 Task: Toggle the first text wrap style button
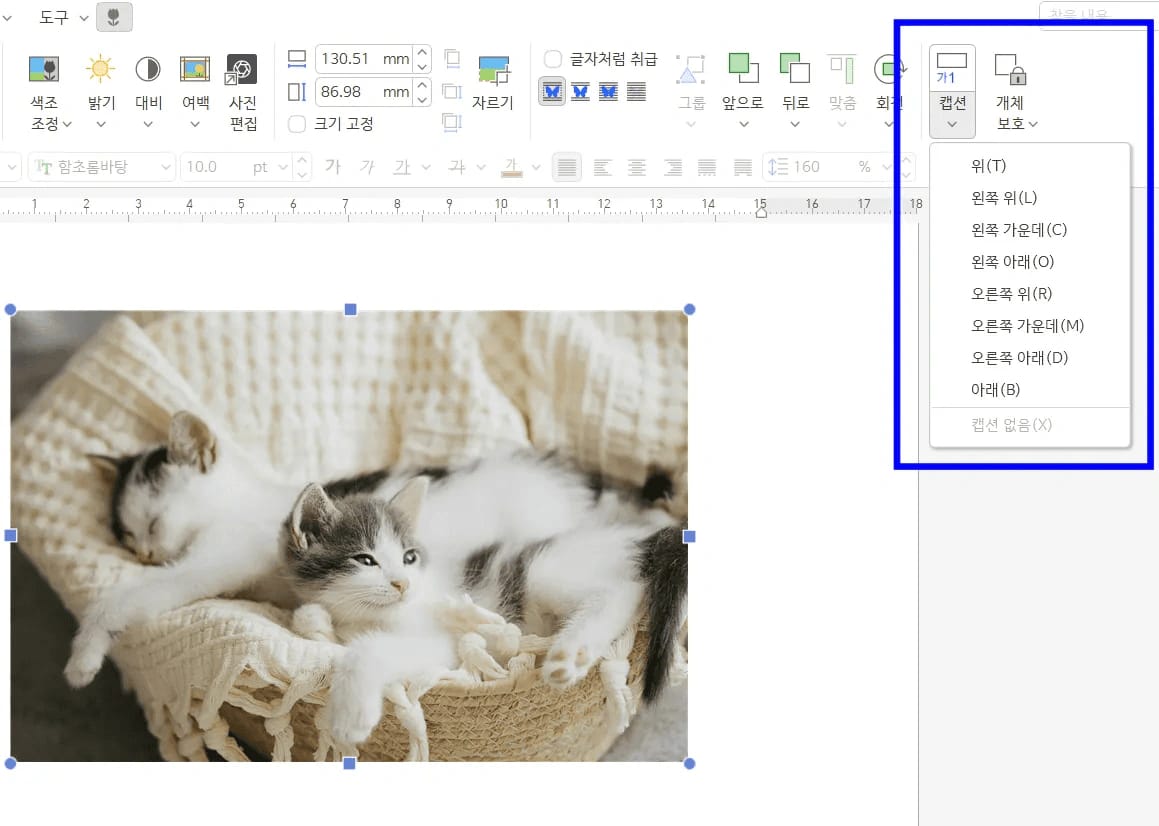[x=552, y=92]
